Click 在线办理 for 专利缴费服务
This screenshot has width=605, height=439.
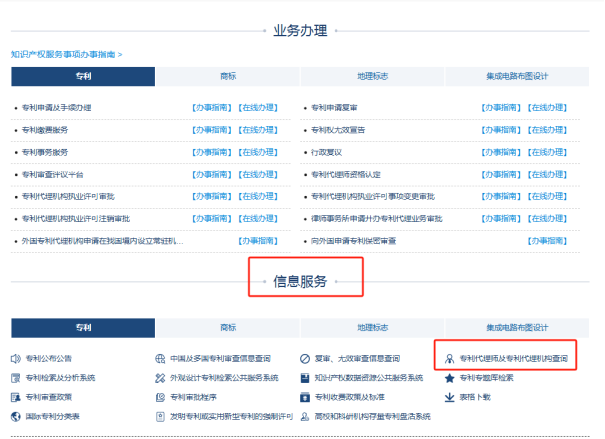(257, 129)
